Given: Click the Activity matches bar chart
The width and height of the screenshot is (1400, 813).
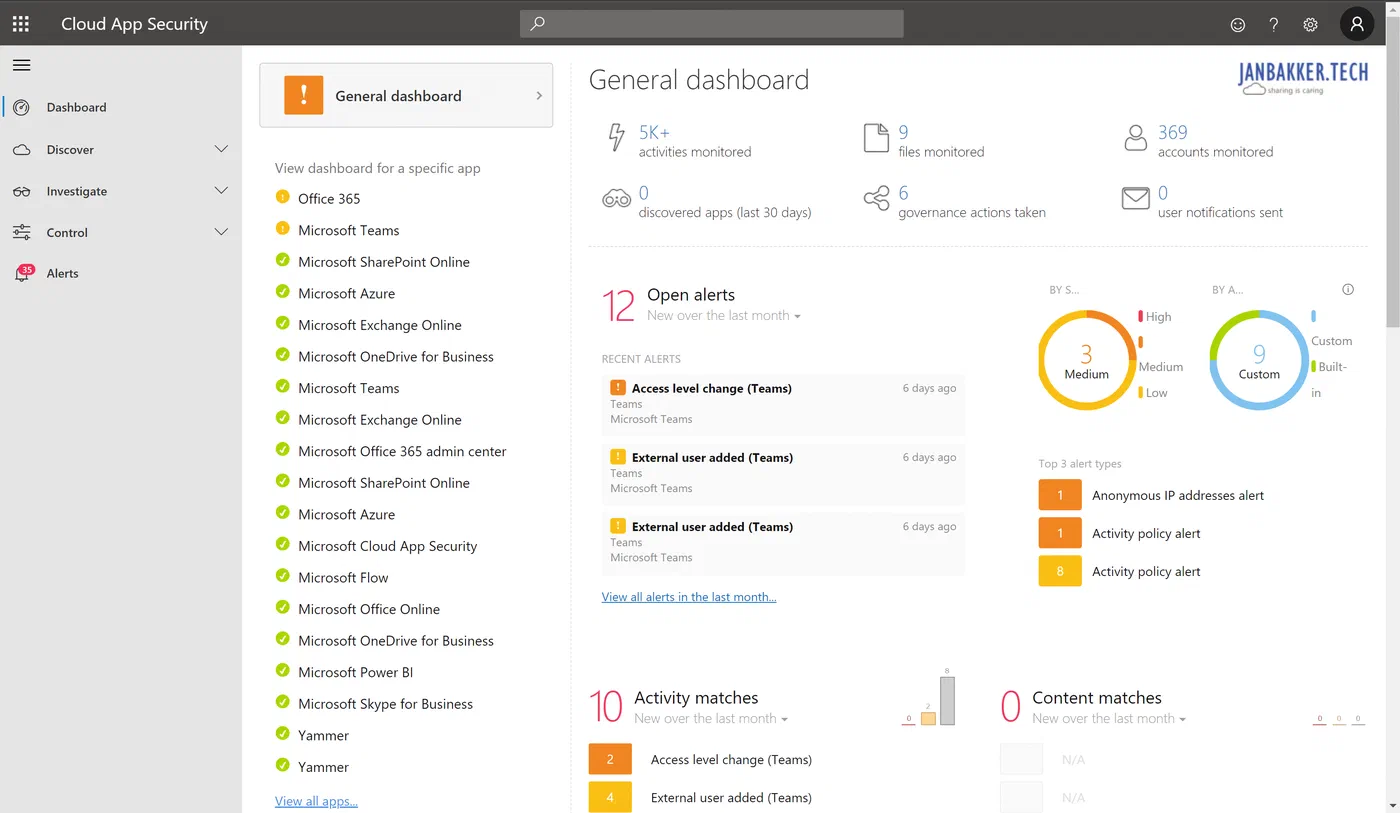Looking at the screenshot, I should tap(929, 698).
